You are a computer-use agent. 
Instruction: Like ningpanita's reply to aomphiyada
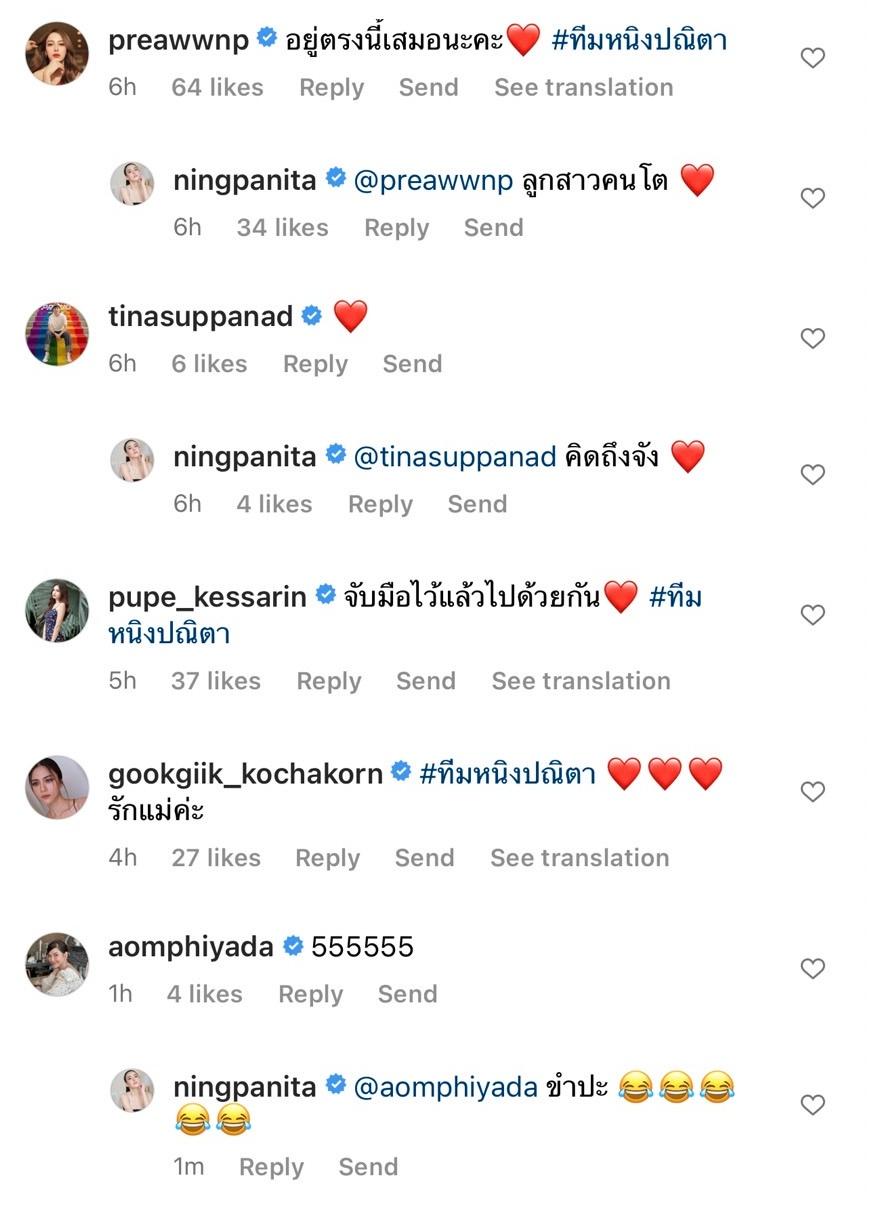tap(813, 1105)
